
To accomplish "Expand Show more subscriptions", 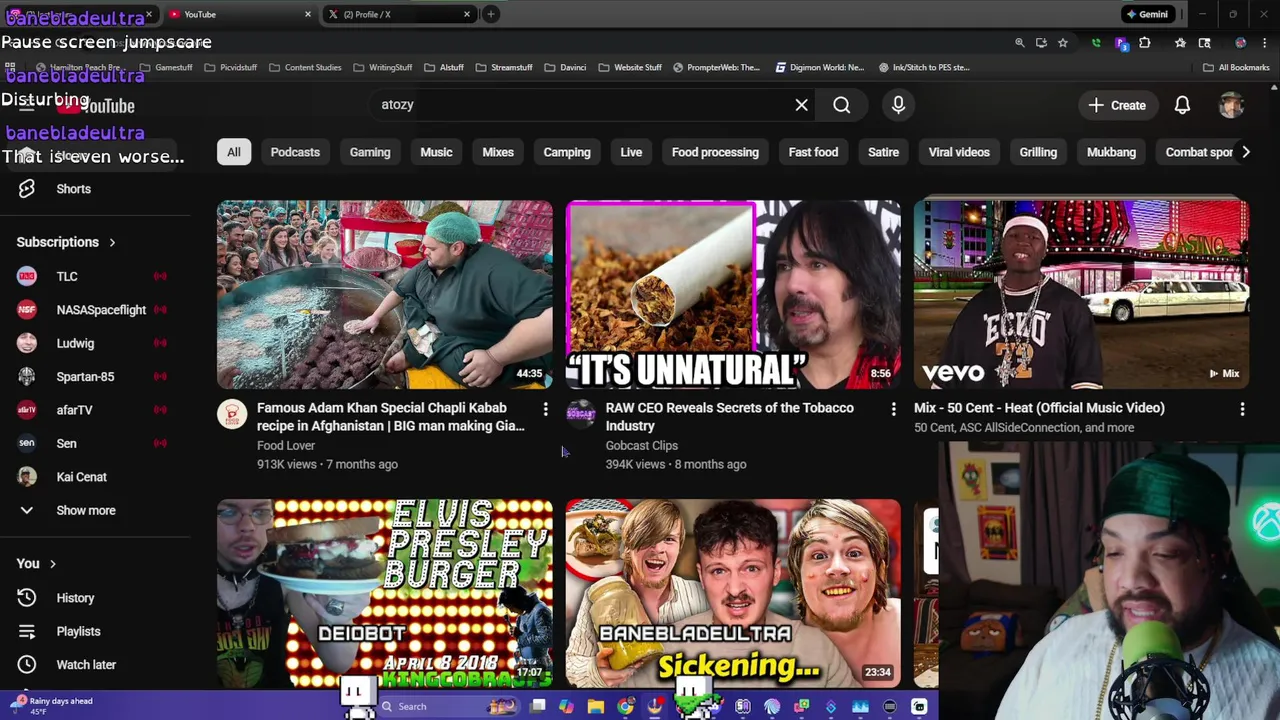I will click(86, 510).
